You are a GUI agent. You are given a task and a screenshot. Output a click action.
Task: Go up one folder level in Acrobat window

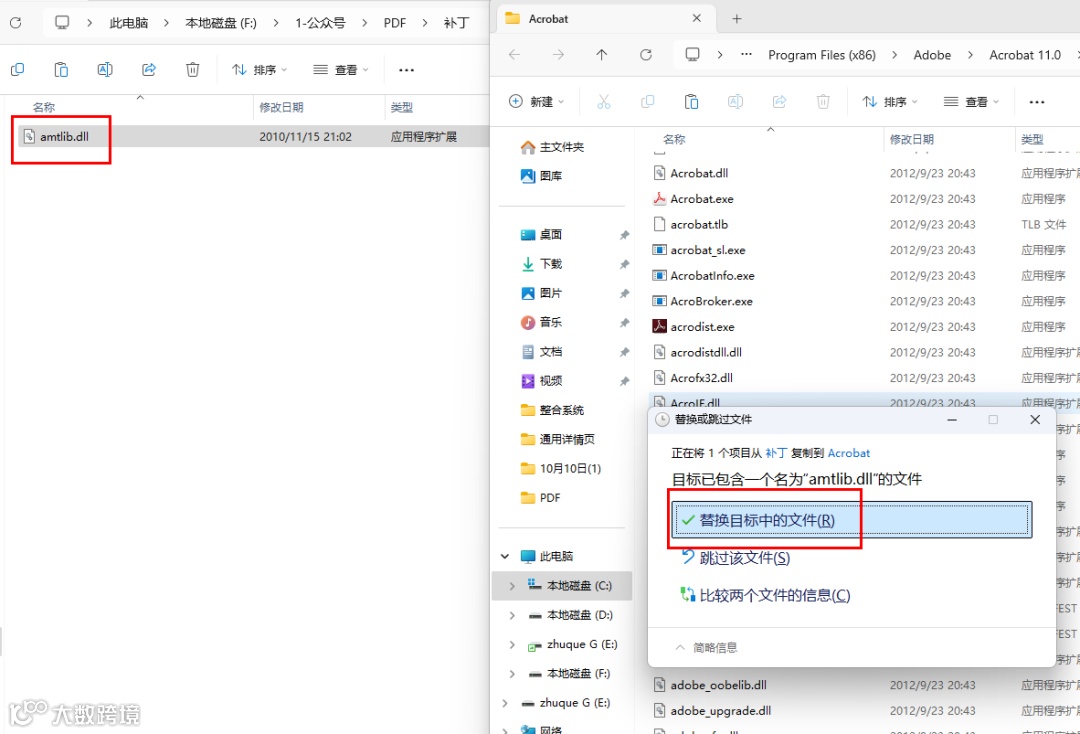[601, 54]
